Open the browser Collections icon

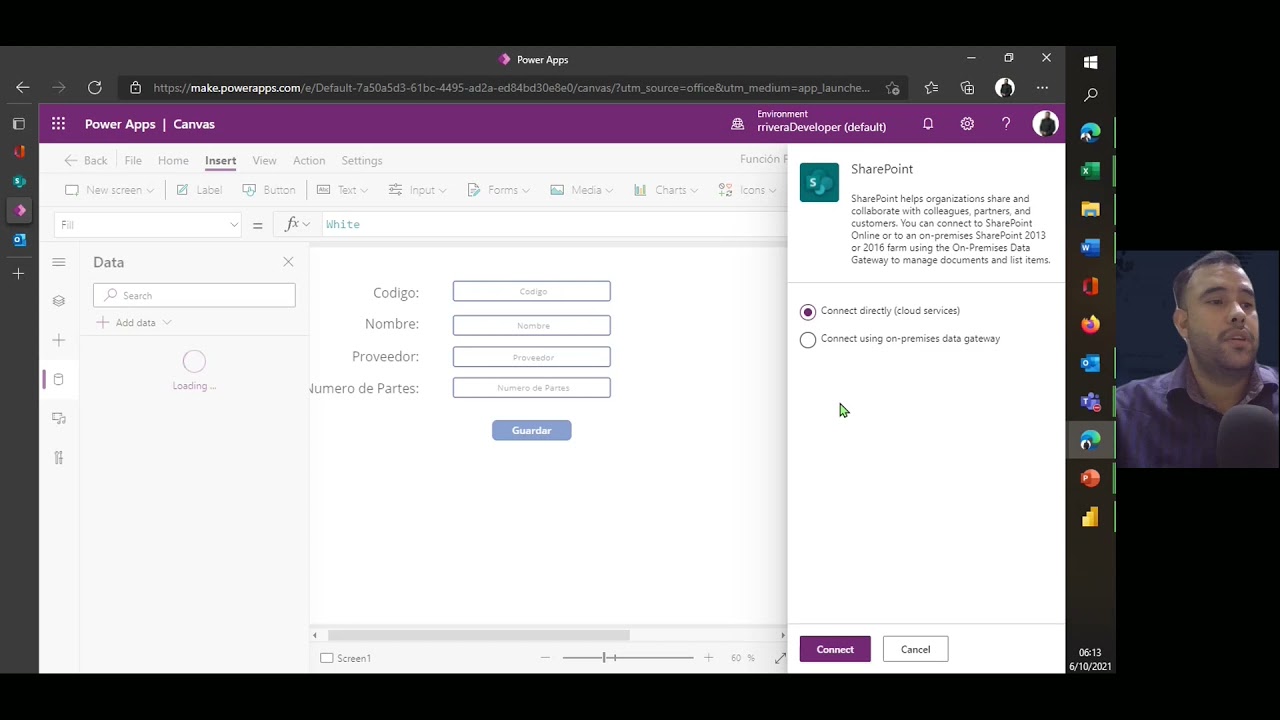(967, 88)
